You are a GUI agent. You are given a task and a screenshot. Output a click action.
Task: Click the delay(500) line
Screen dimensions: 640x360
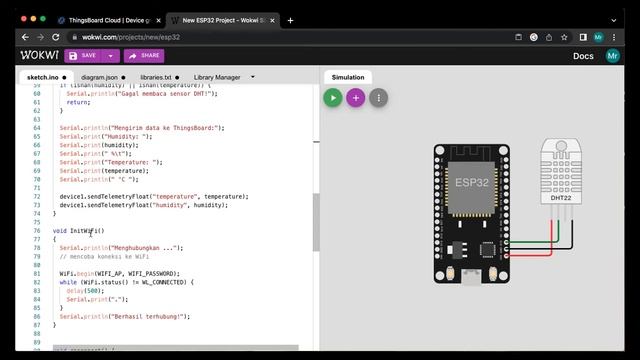point(85,291)
